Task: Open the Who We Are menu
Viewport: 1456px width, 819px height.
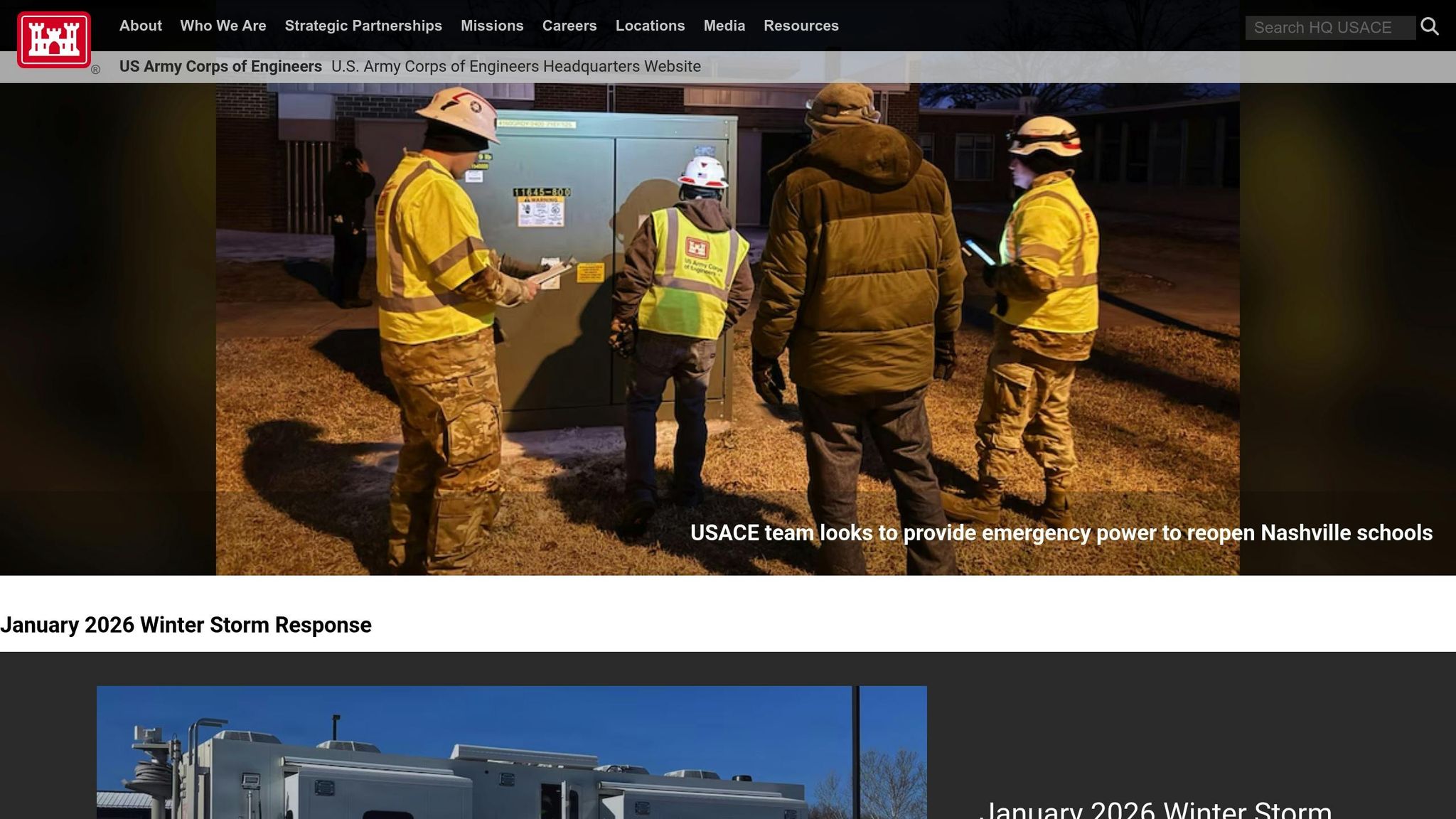Action: 223,26
